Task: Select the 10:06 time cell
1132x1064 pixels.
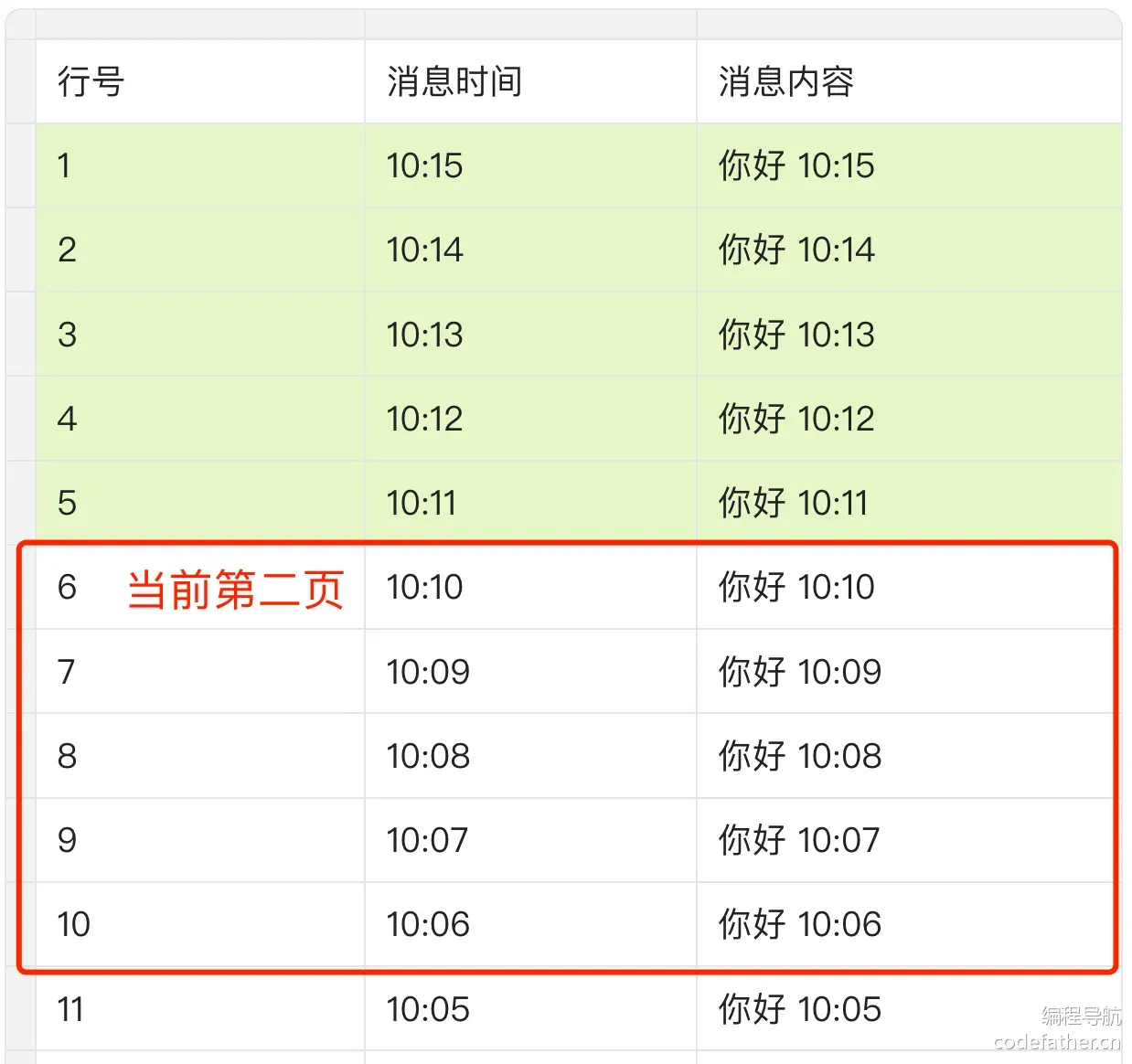Action: [530, 924]
